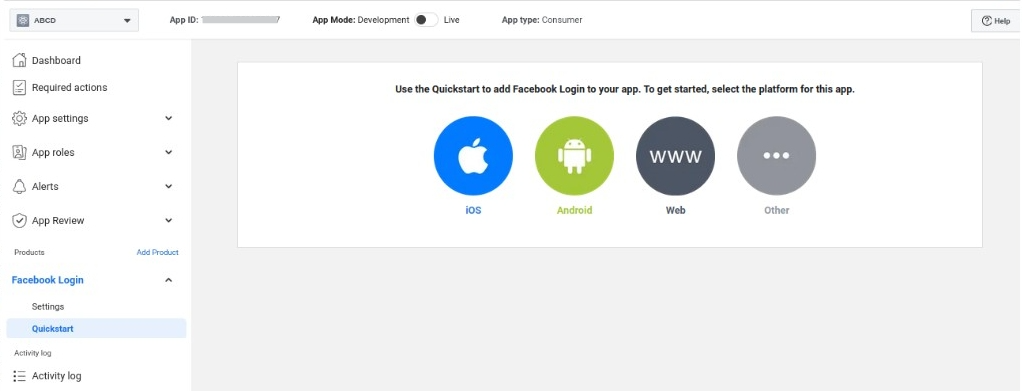
Task: Toggle App Mode from Development to Live
Action: click(x=426, y=20)
